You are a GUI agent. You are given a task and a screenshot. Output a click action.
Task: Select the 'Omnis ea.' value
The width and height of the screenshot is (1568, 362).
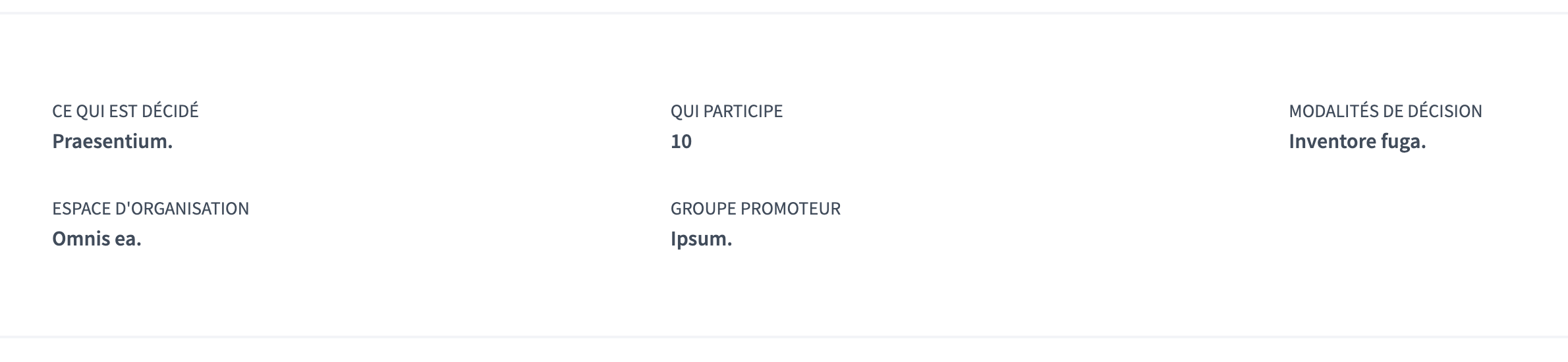(97, 239)
